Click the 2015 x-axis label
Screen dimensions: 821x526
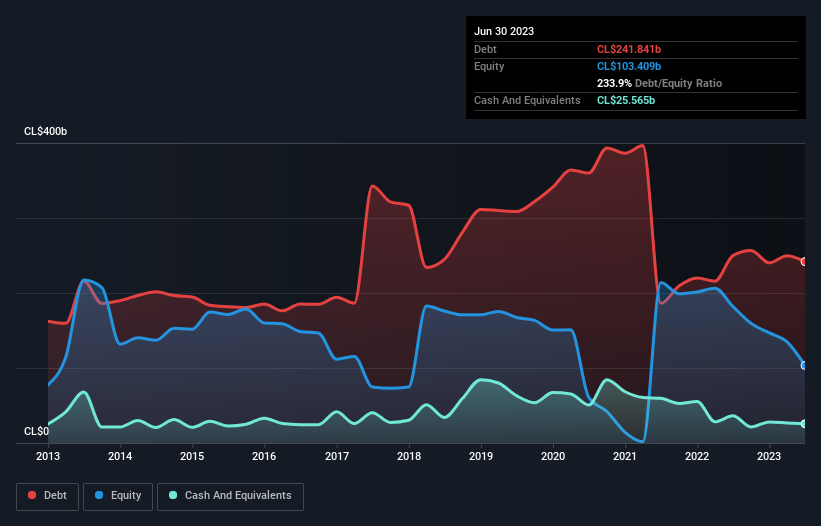click(192, 456)
